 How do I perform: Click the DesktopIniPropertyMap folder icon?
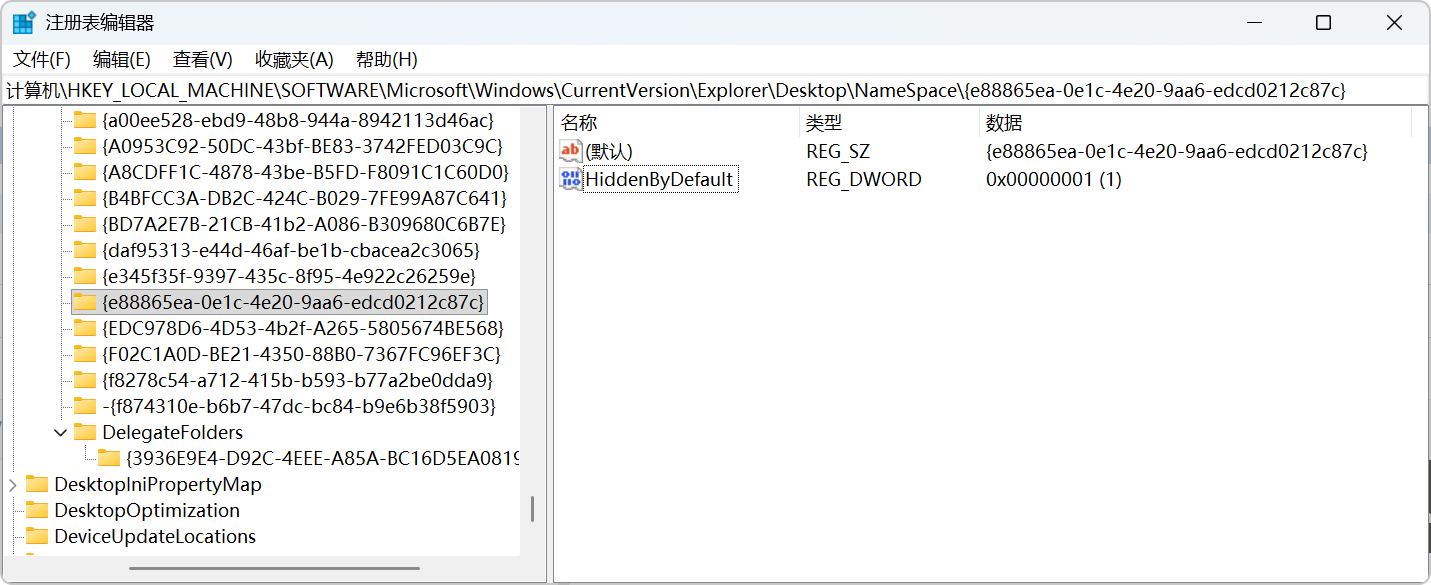[x=37, y=485]
